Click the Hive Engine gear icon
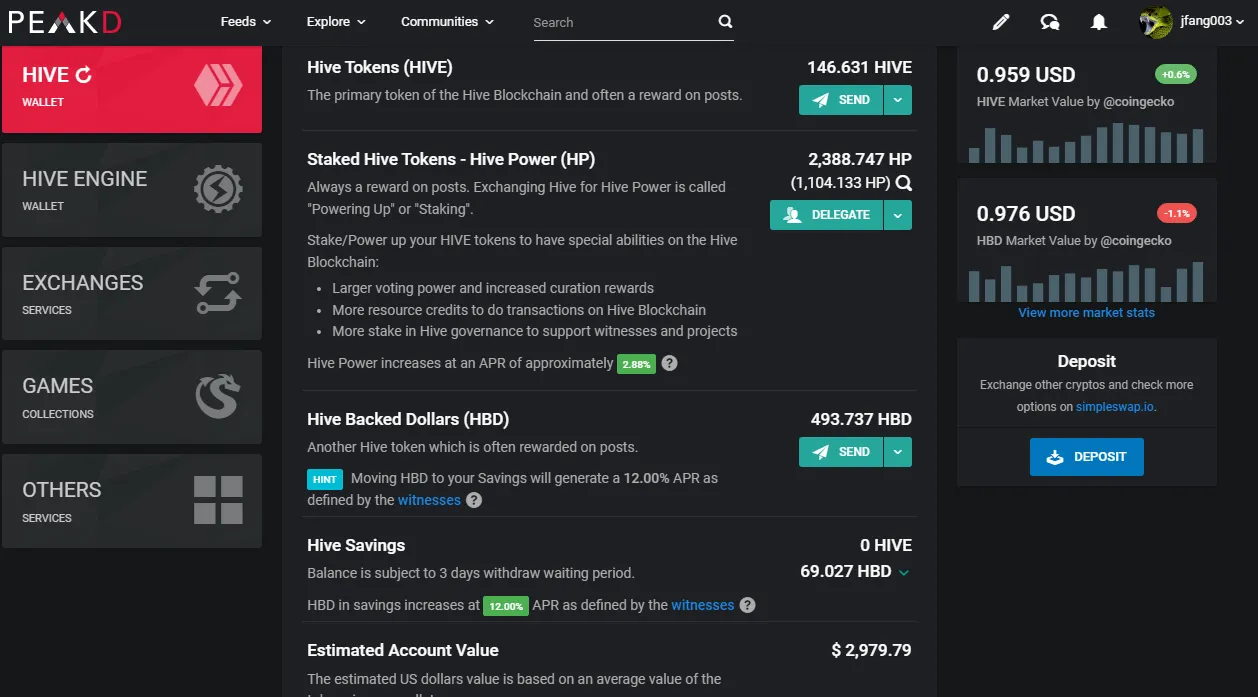Image resolution: width=1258 pixels, height=697 pixels. pyautogui.click(x=218, y=190)
